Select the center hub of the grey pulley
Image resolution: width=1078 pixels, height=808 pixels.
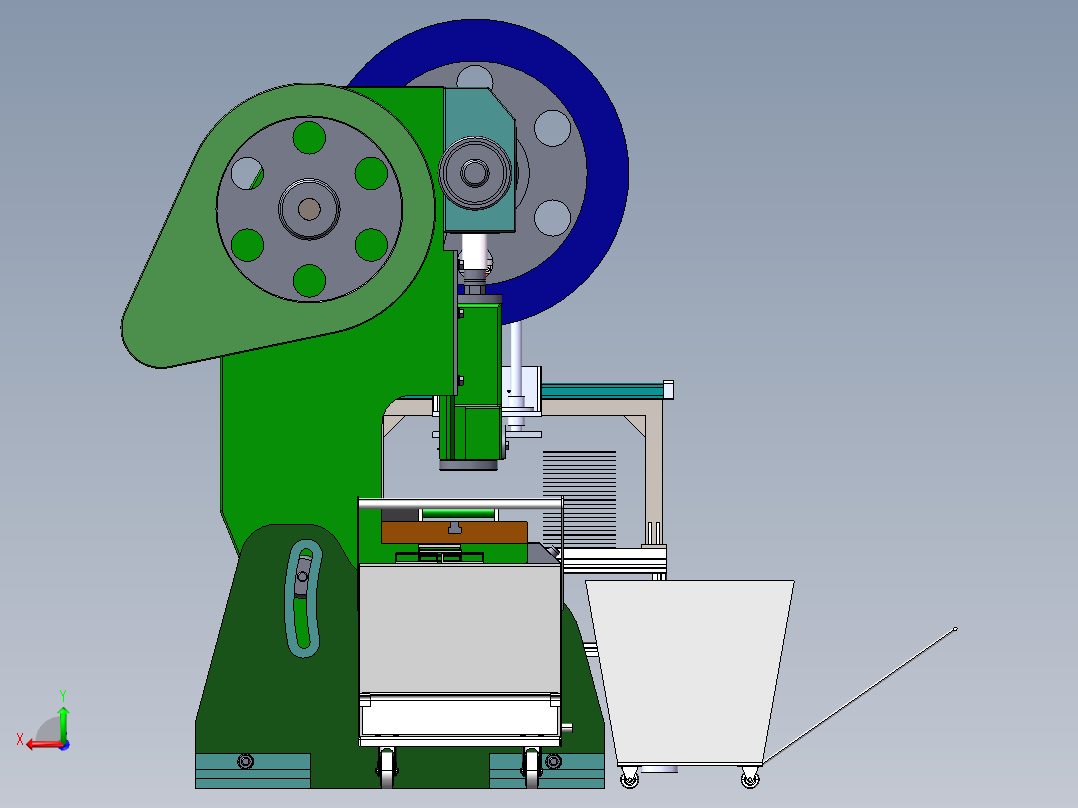click(x=309, y=209)
